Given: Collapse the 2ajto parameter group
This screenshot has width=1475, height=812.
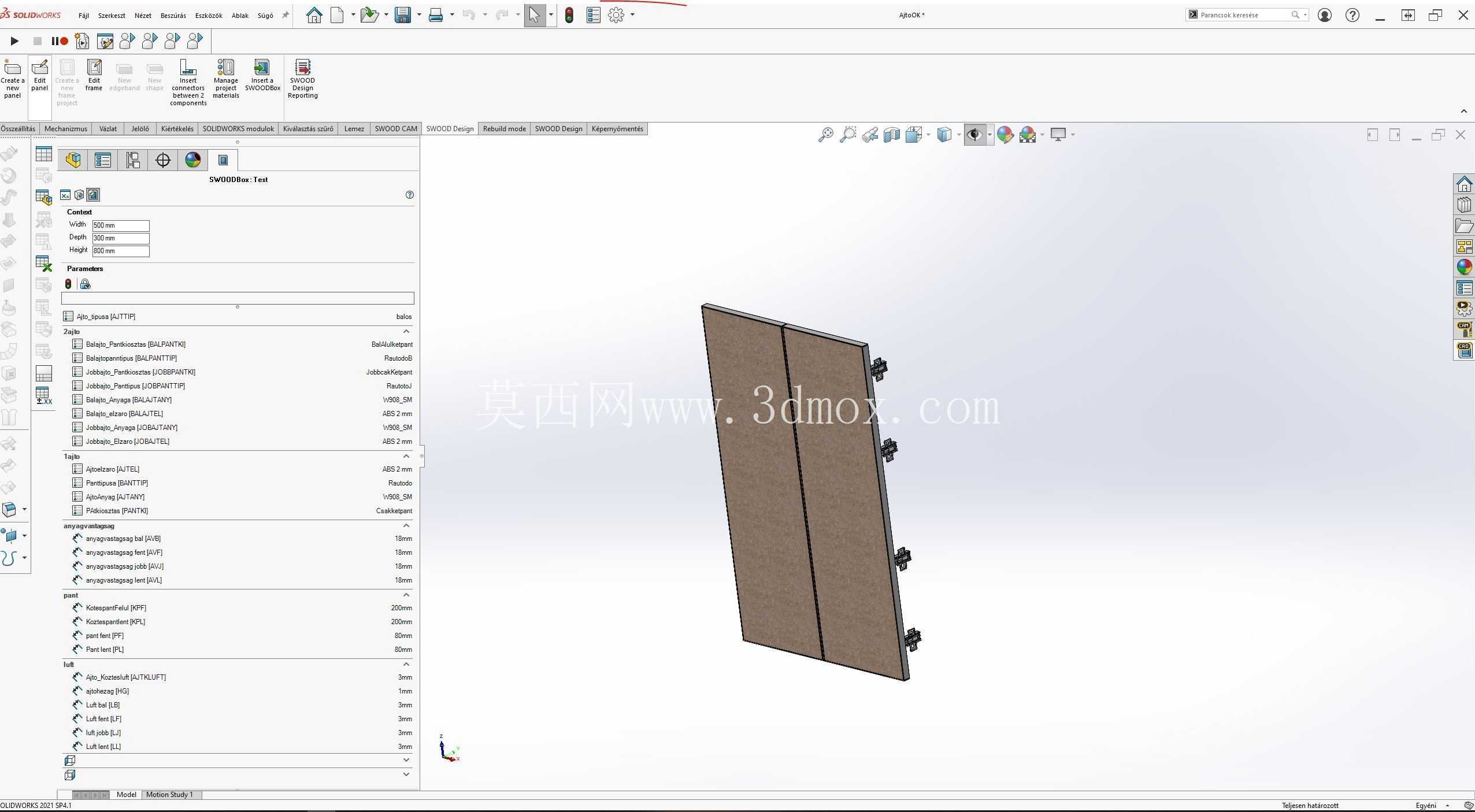Looking at the screenshot, I should (406, 332).
